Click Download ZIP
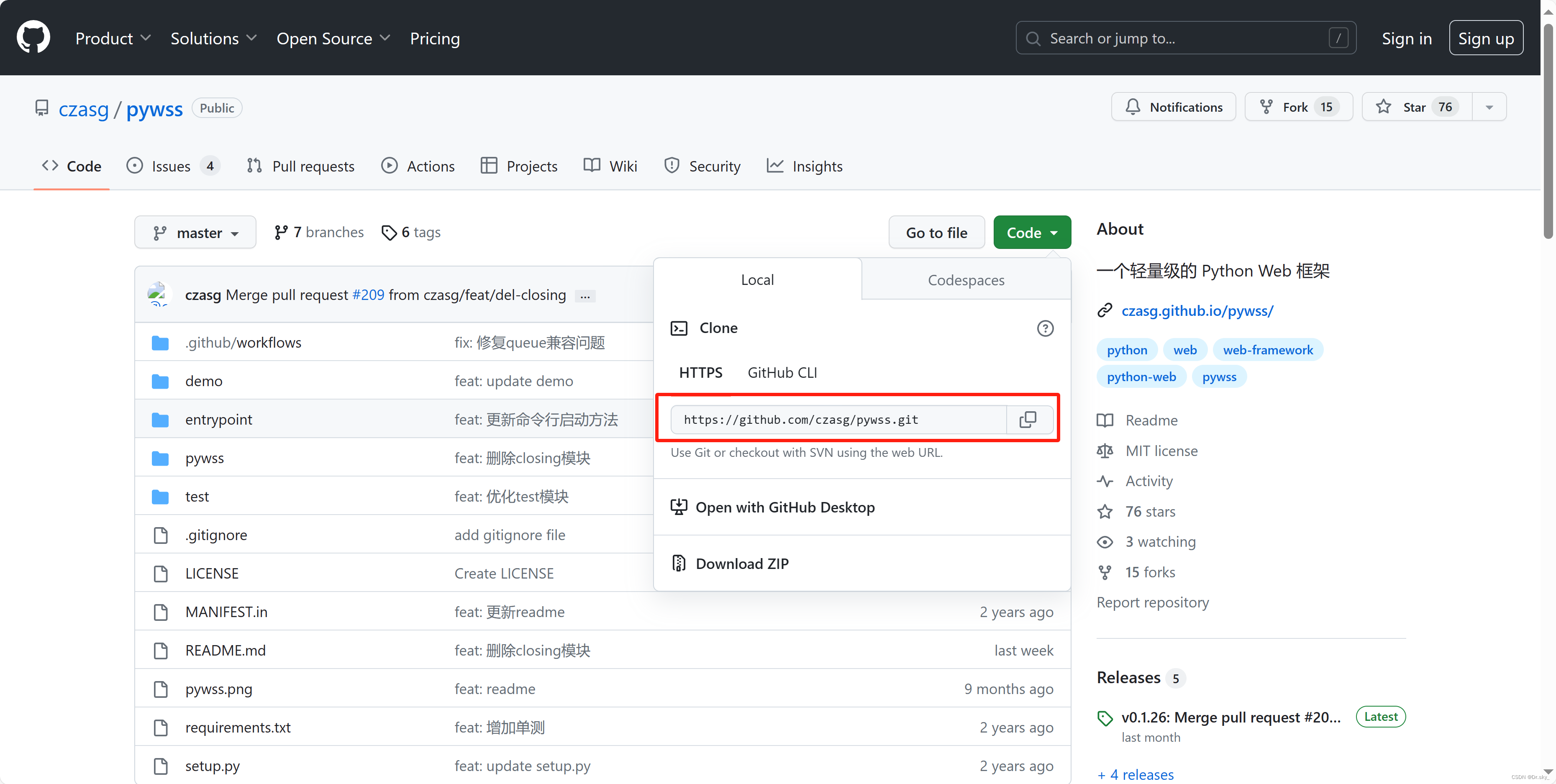The width and height of the screenshot is (1556, 784). tap(742, 564)
